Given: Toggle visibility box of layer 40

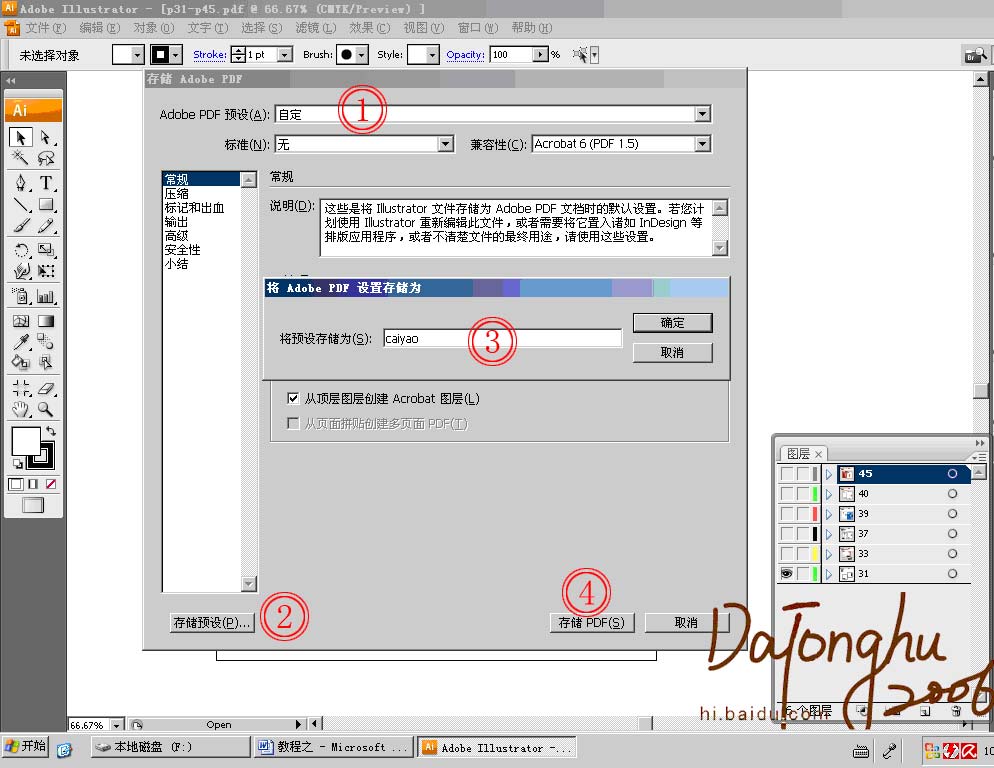Looking at the screenshot, I should (x=787, y=493).
